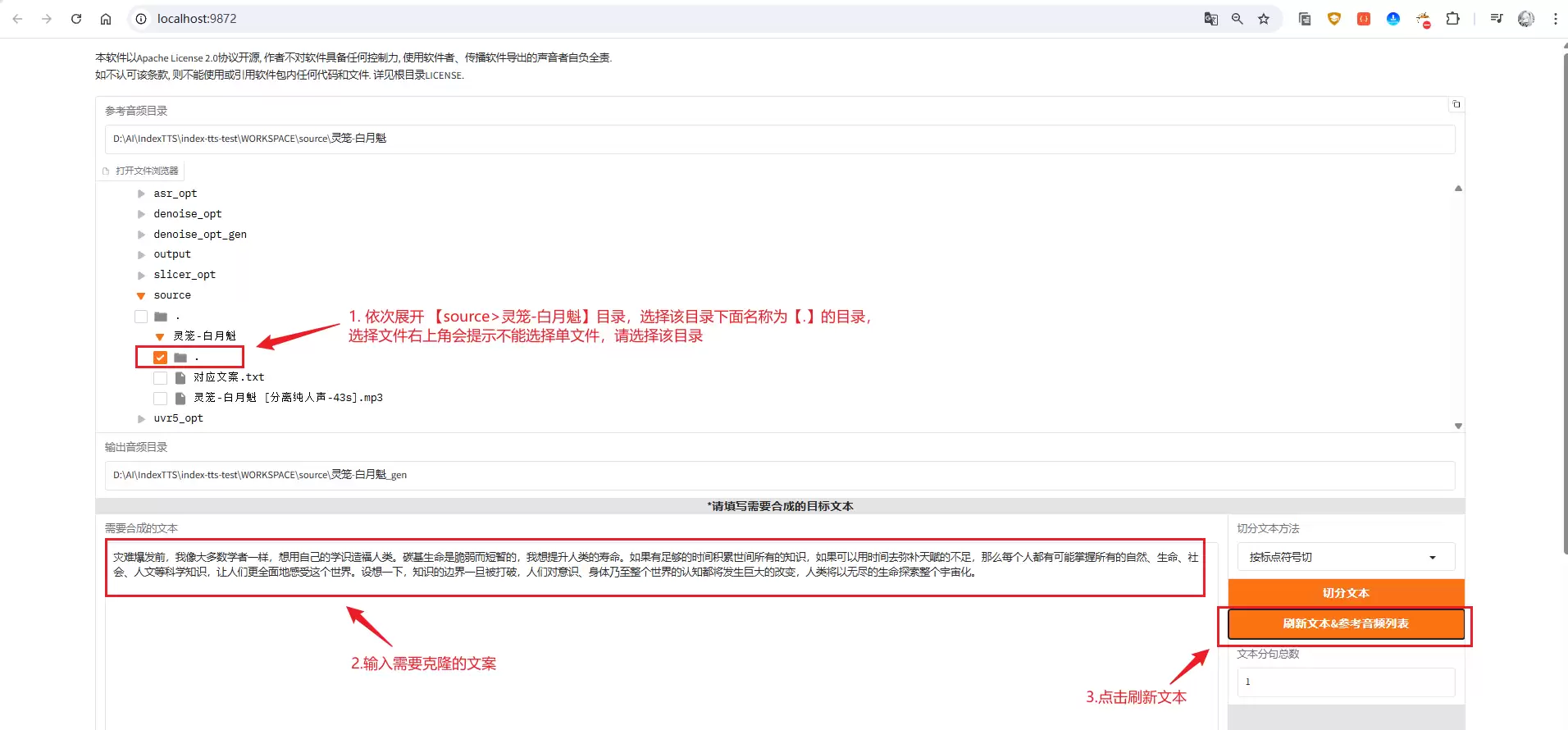Expand the denoise_opt_gen folder
The width and height of the screenshot is (1568, 730).
[141, 235]
